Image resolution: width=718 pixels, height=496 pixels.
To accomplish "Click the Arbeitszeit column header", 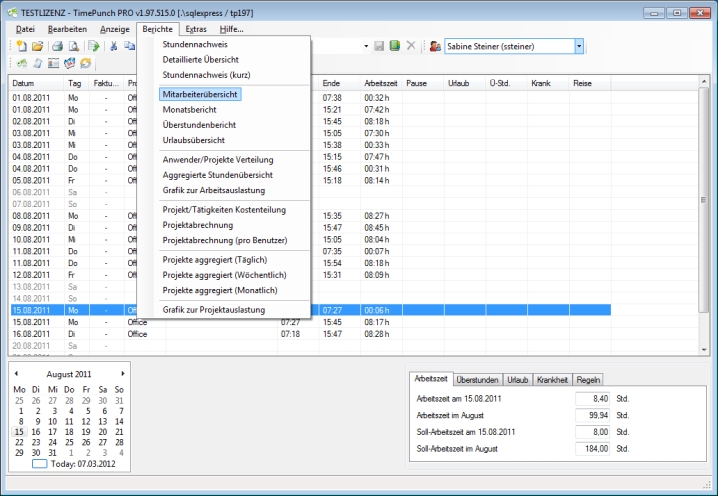I will click(381, 83).
